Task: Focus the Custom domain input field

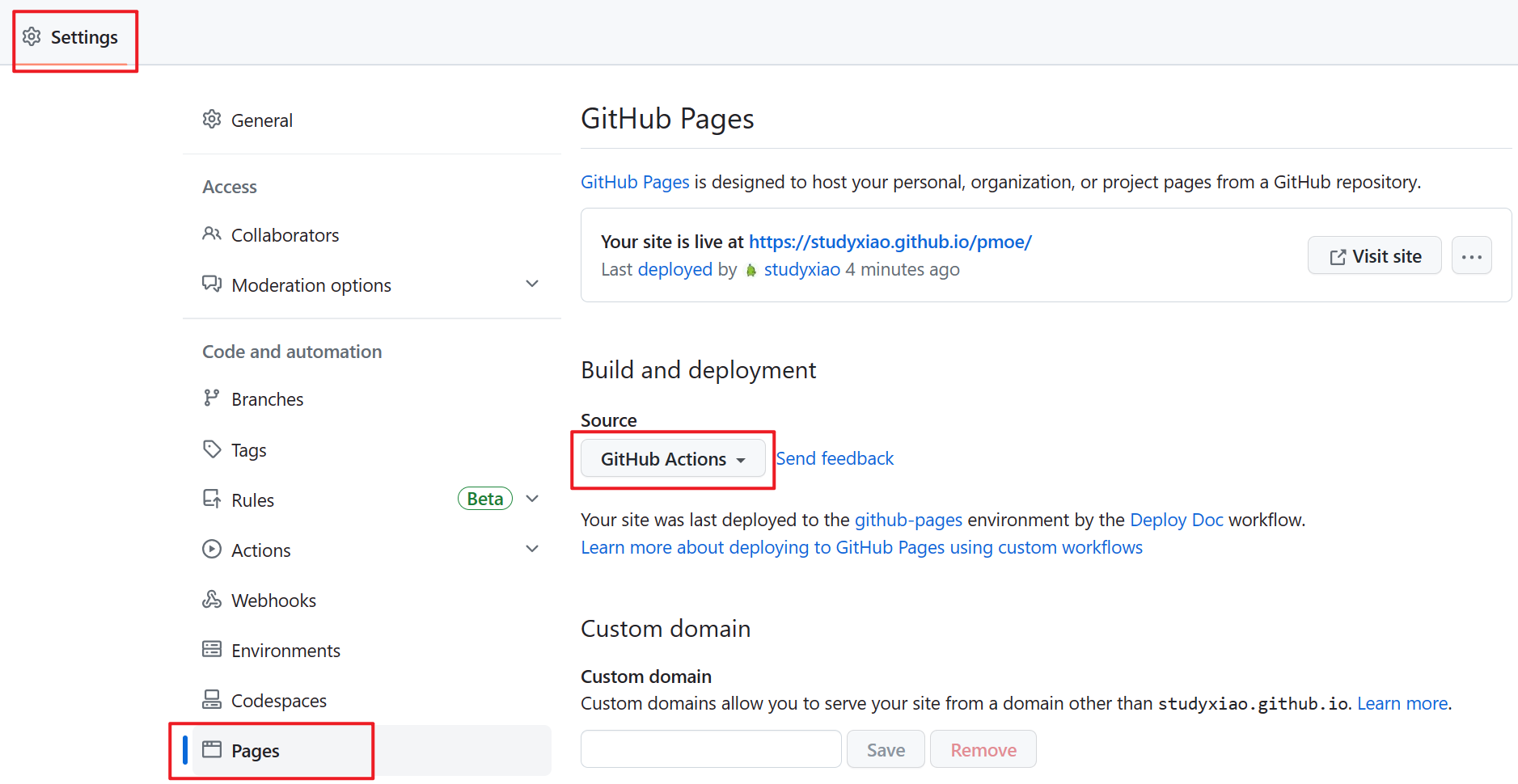Action: coord(711,749)
